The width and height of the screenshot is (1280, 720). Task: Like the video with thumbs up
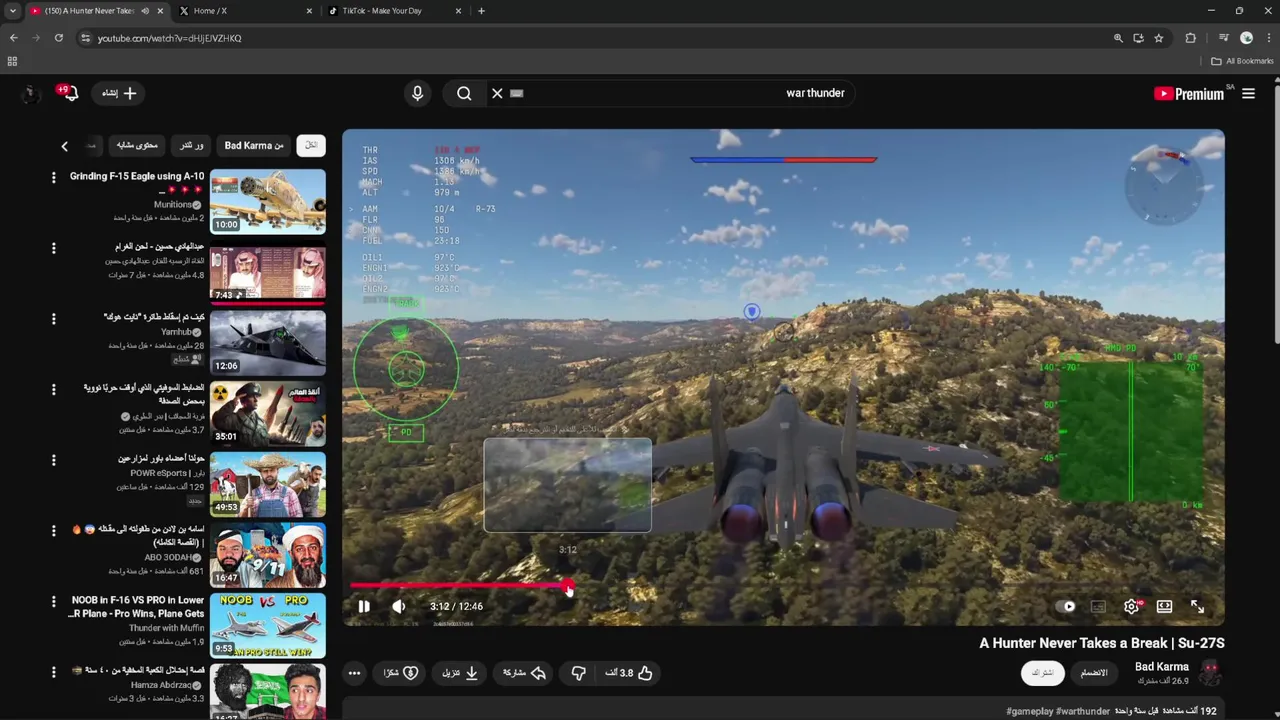(629, 673)
